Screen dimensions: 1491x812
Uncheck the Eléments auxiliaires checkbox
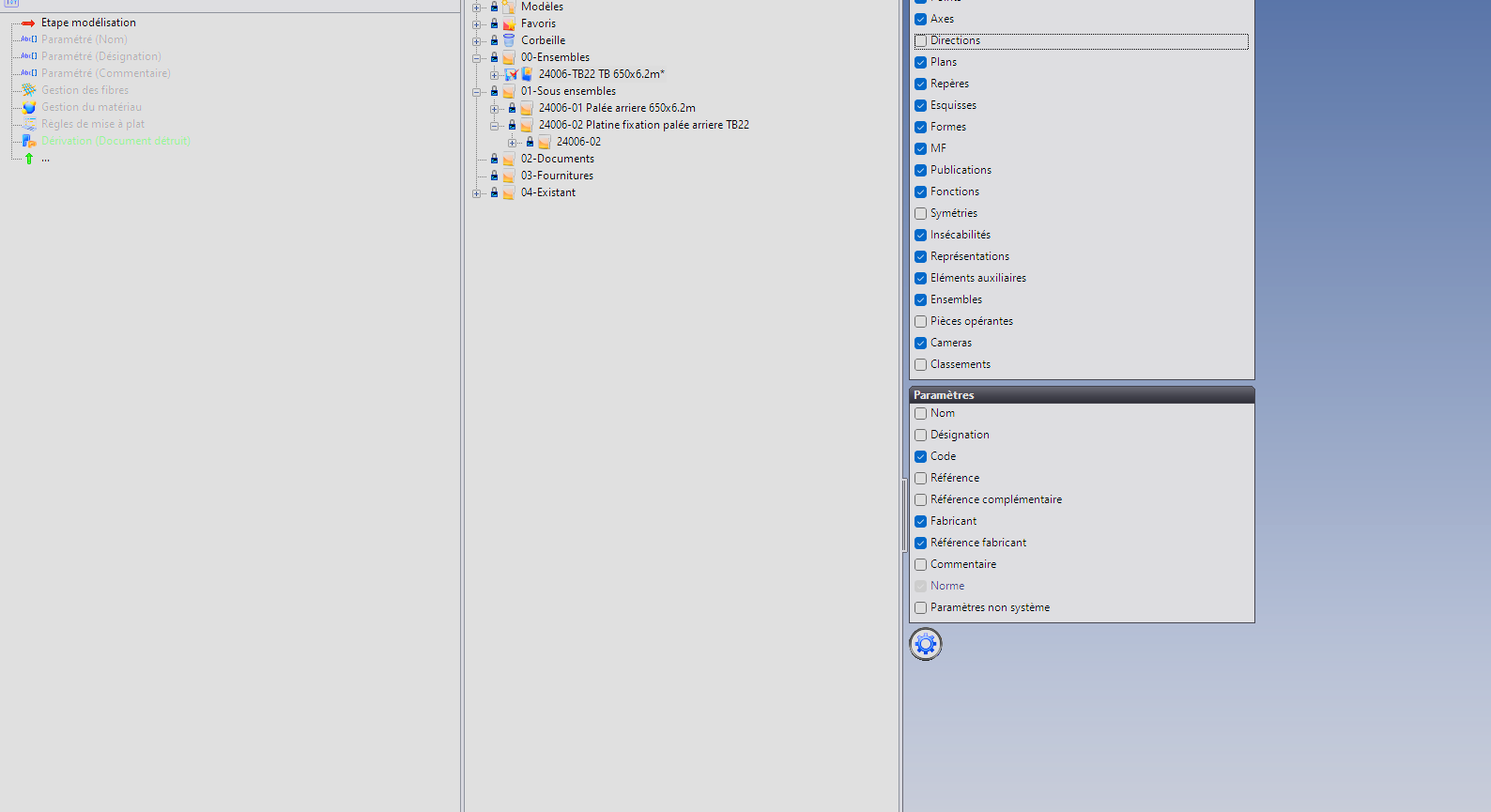(x=921, y=279)
